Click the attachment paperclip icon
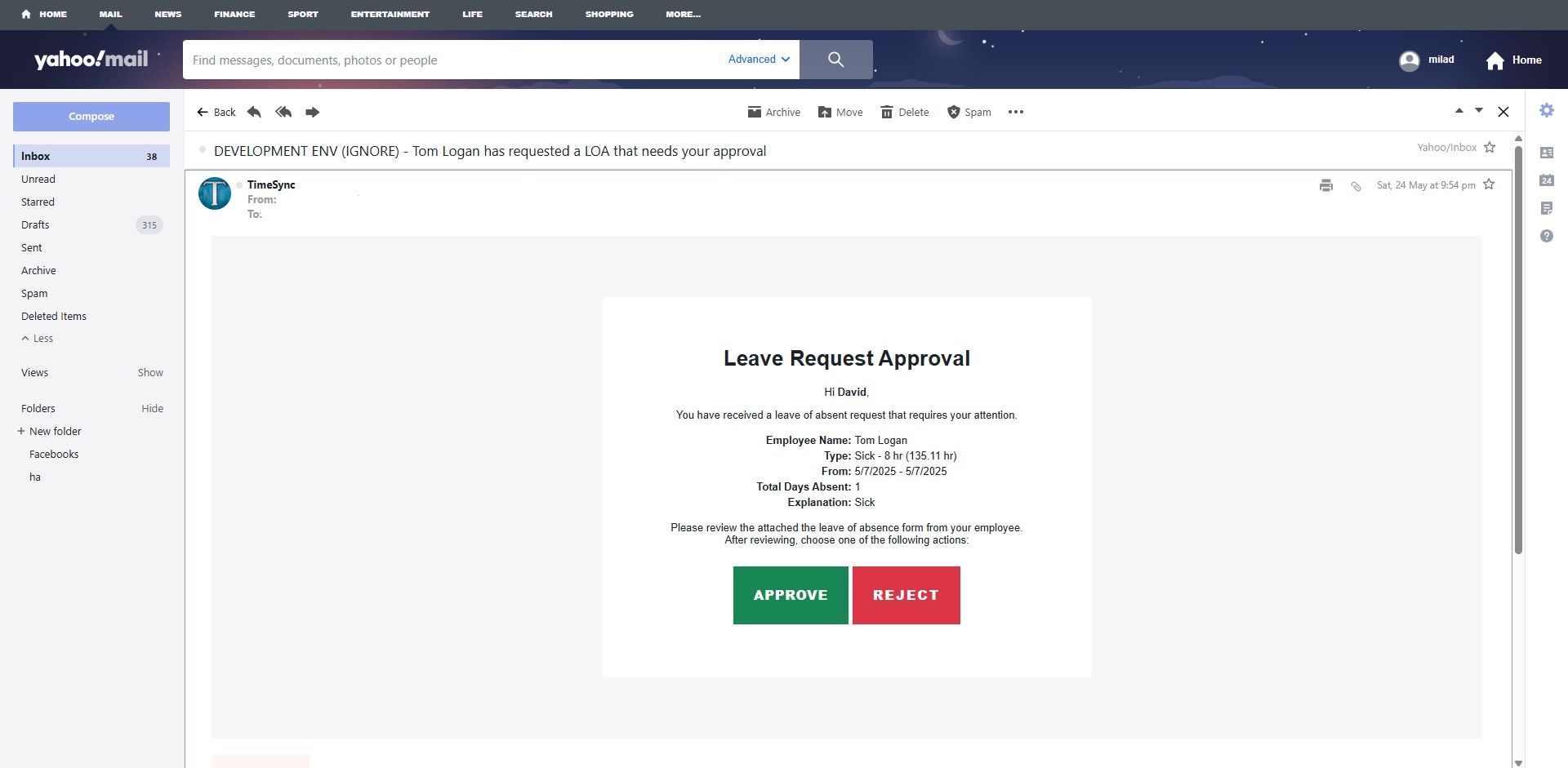This screenshot has width=1568, height=768. [1356, 186]
